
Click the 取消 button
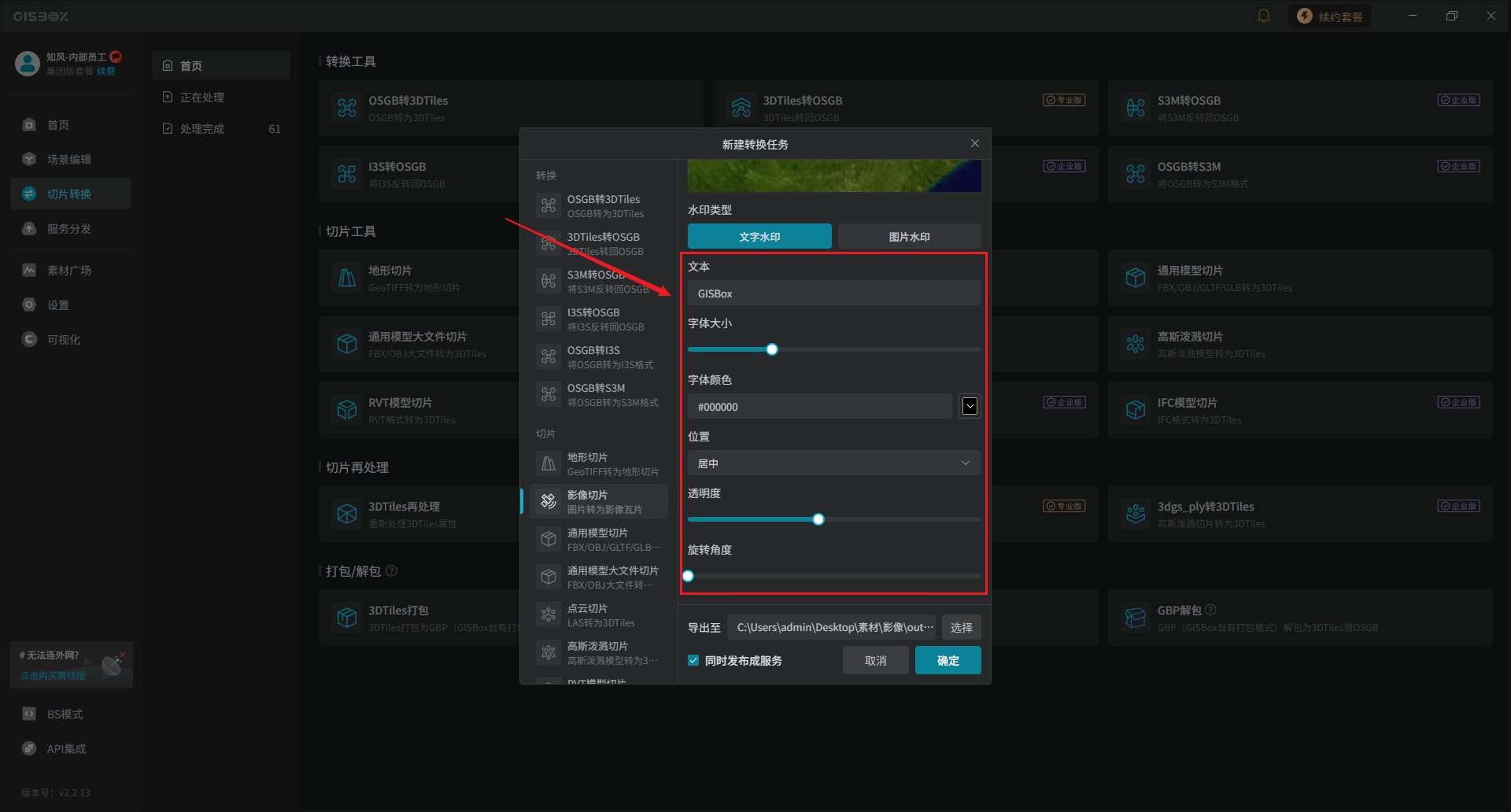click(876, 661)
